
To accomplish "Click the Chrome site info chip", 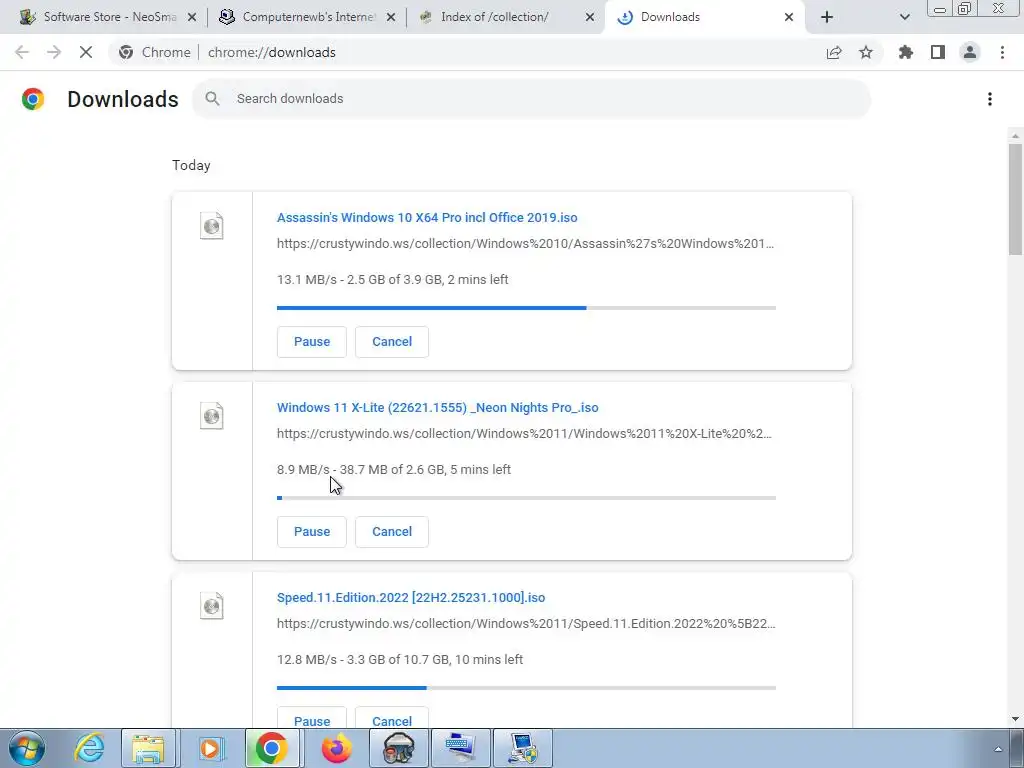I will click(155, 52).
